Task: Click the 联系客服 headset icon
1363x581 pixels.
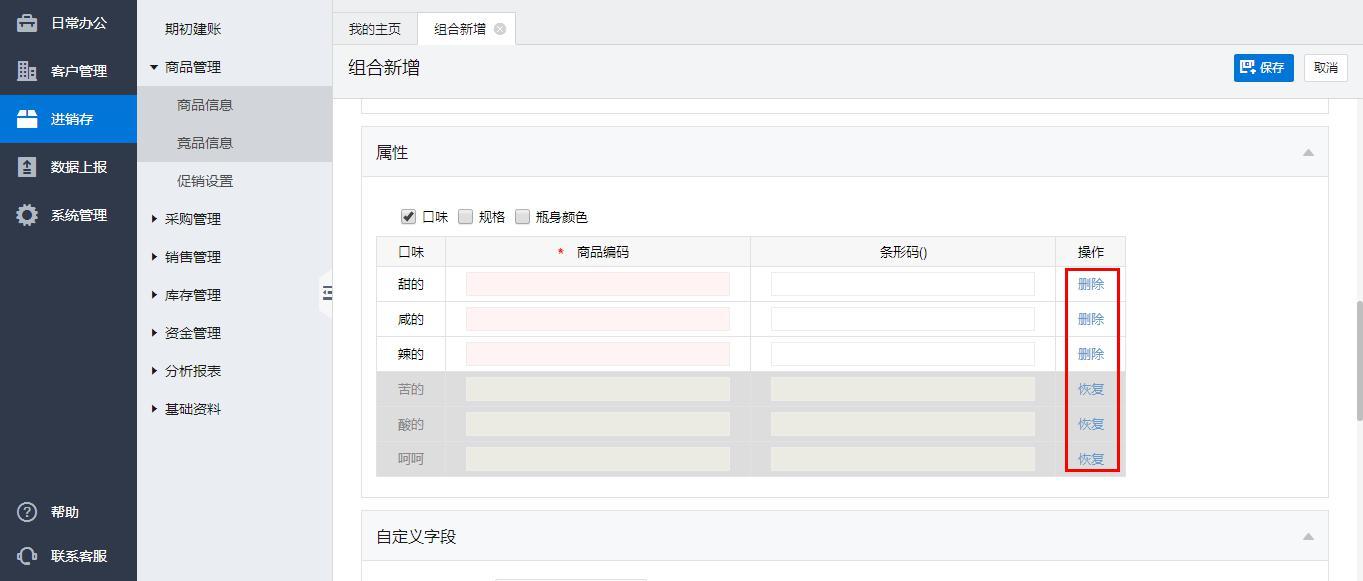Action: [27, 556]
